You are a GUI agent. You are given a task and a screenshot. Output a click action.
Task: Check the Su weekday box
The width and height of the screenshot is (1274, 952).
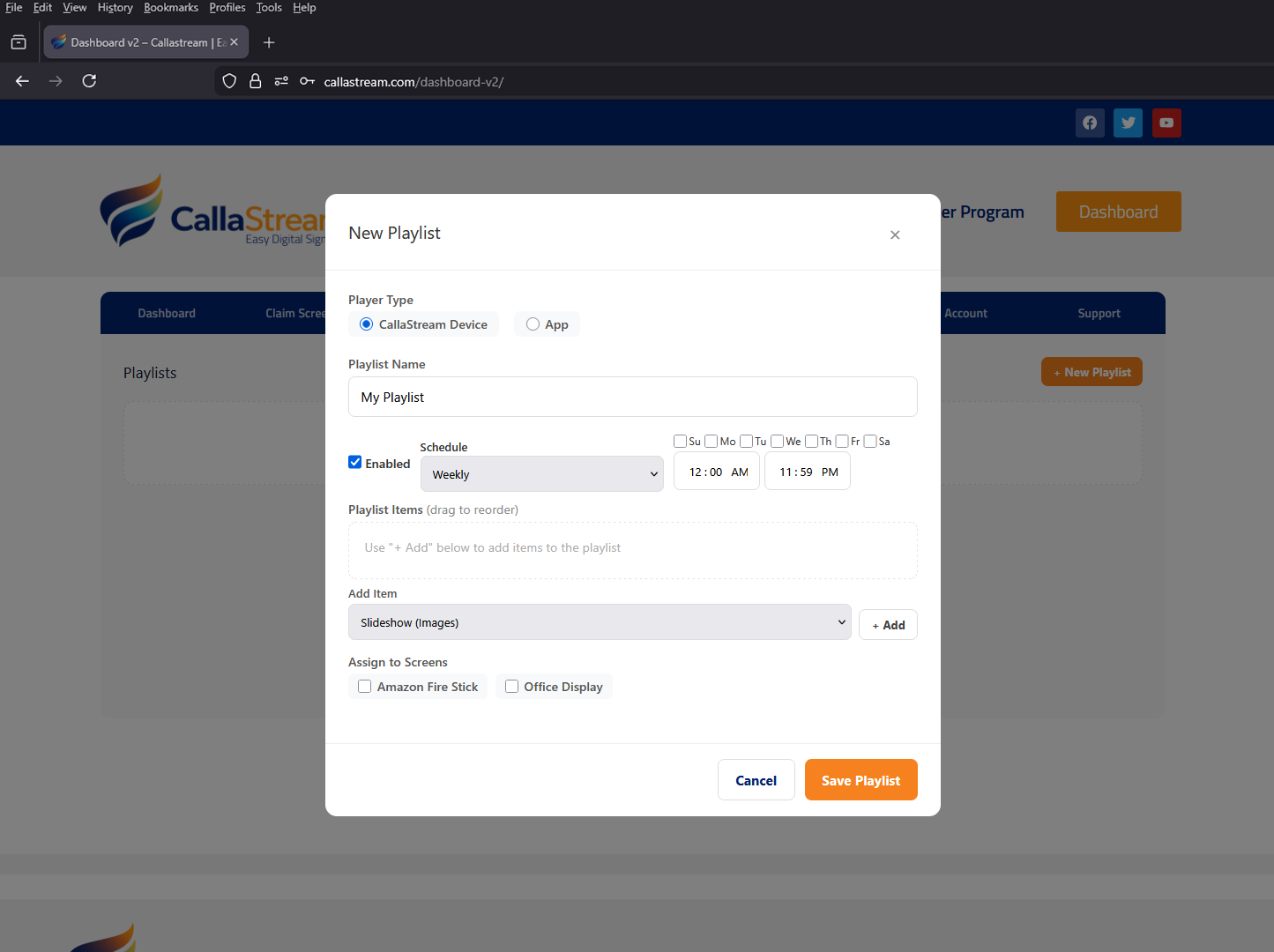pos(681,441)
